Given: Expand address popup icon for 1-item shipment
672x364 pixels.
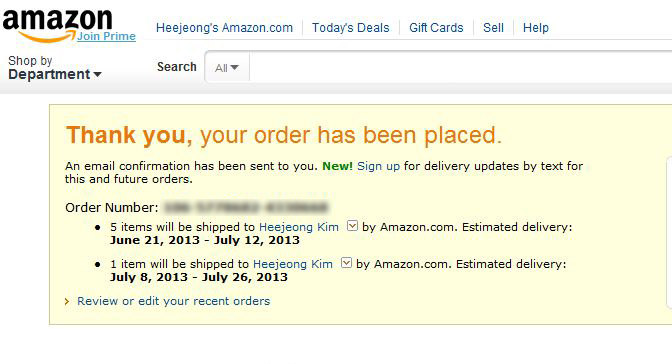Looking at the screenshot, I should (346, 262).
